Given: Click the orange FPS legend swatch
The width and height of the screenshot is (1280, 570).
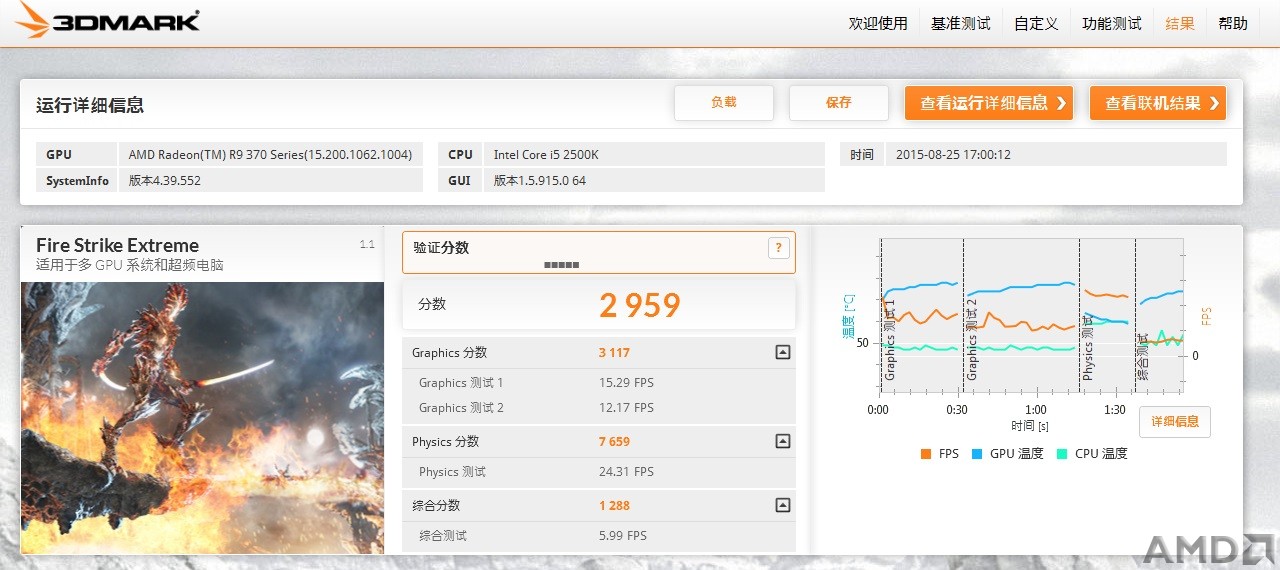Looking at the screenshot, I should 925,454.
